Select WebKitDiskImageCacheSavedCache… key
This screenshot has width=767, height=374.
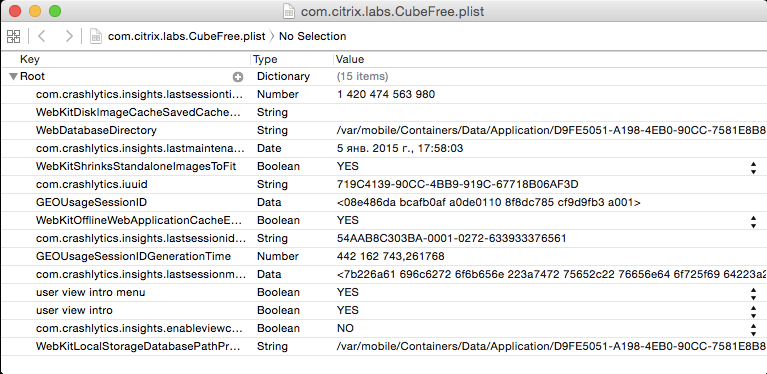pyautogui.click(x=138, y=112)
